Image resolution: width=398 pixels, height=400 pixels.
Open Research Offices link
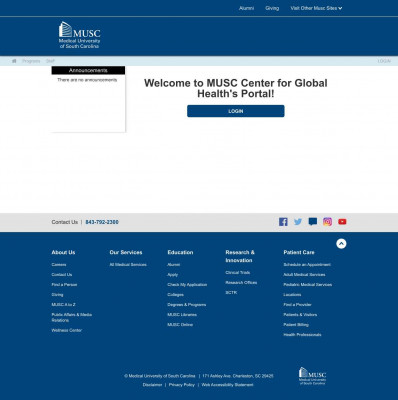241,283
